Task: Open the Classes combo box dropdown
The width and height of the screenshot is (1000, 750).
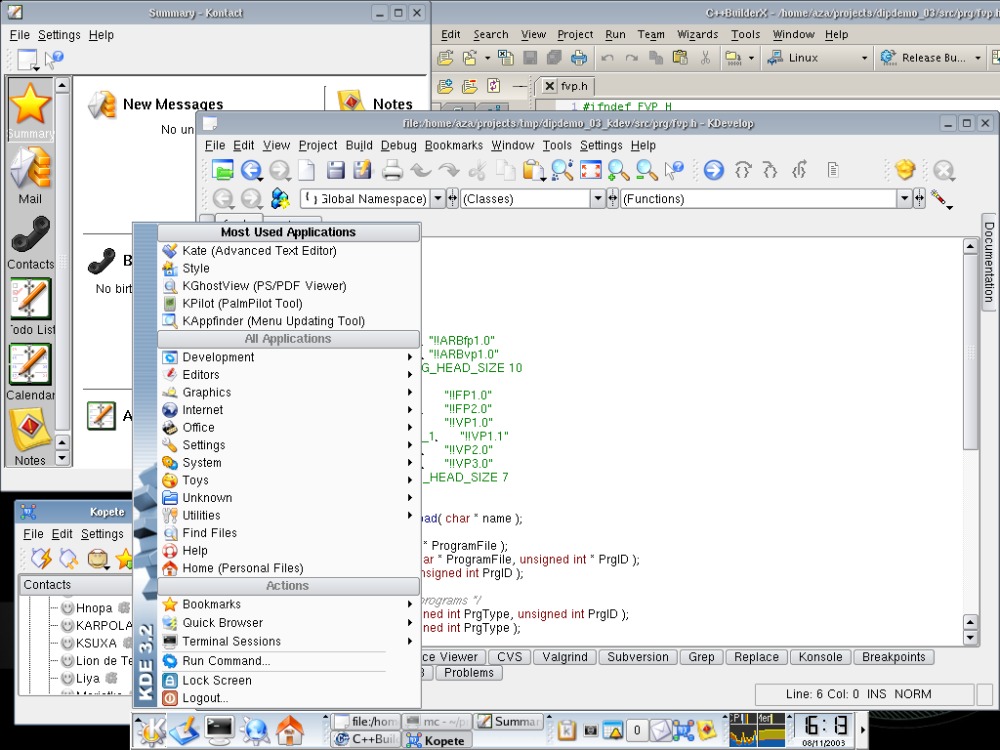Action: pos(598,198)
